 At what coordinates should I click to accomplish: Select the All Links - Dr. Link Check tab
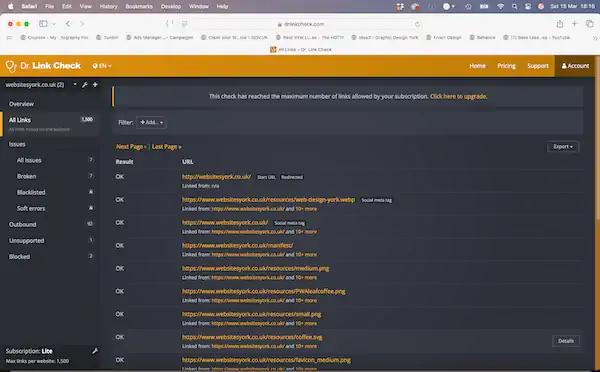point(301,49)
